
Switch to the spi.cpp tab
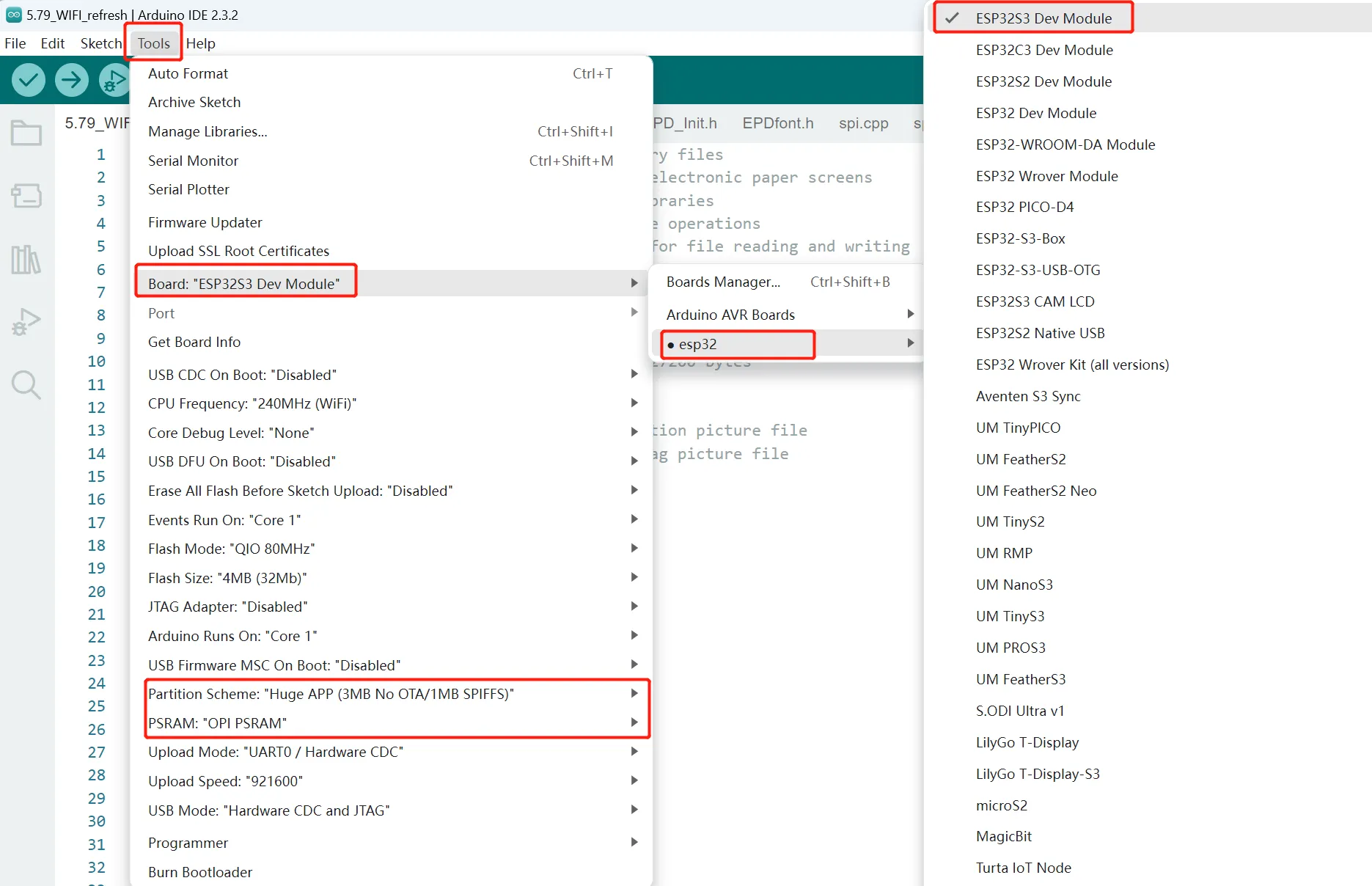(864, 123)
